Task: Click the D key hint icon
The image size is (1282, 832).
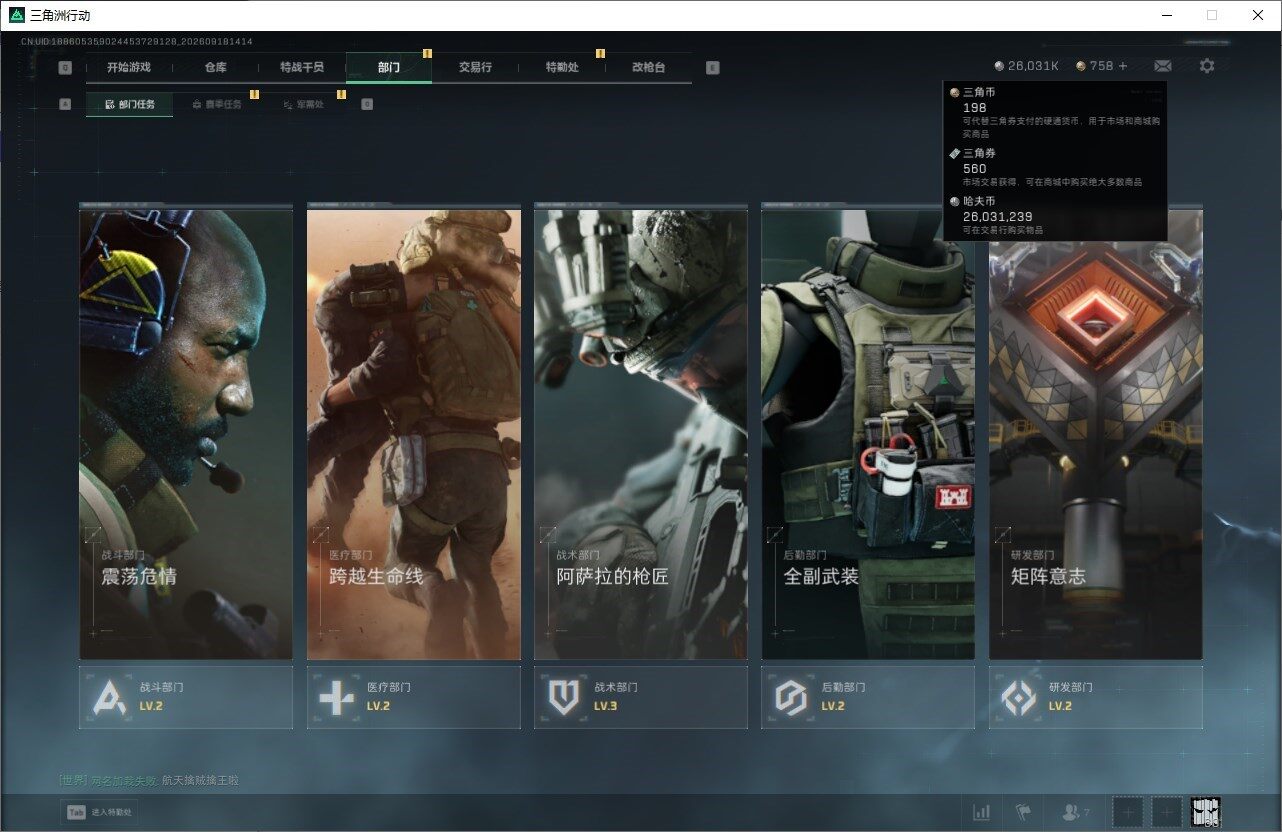Action: [x=367, y=104]
